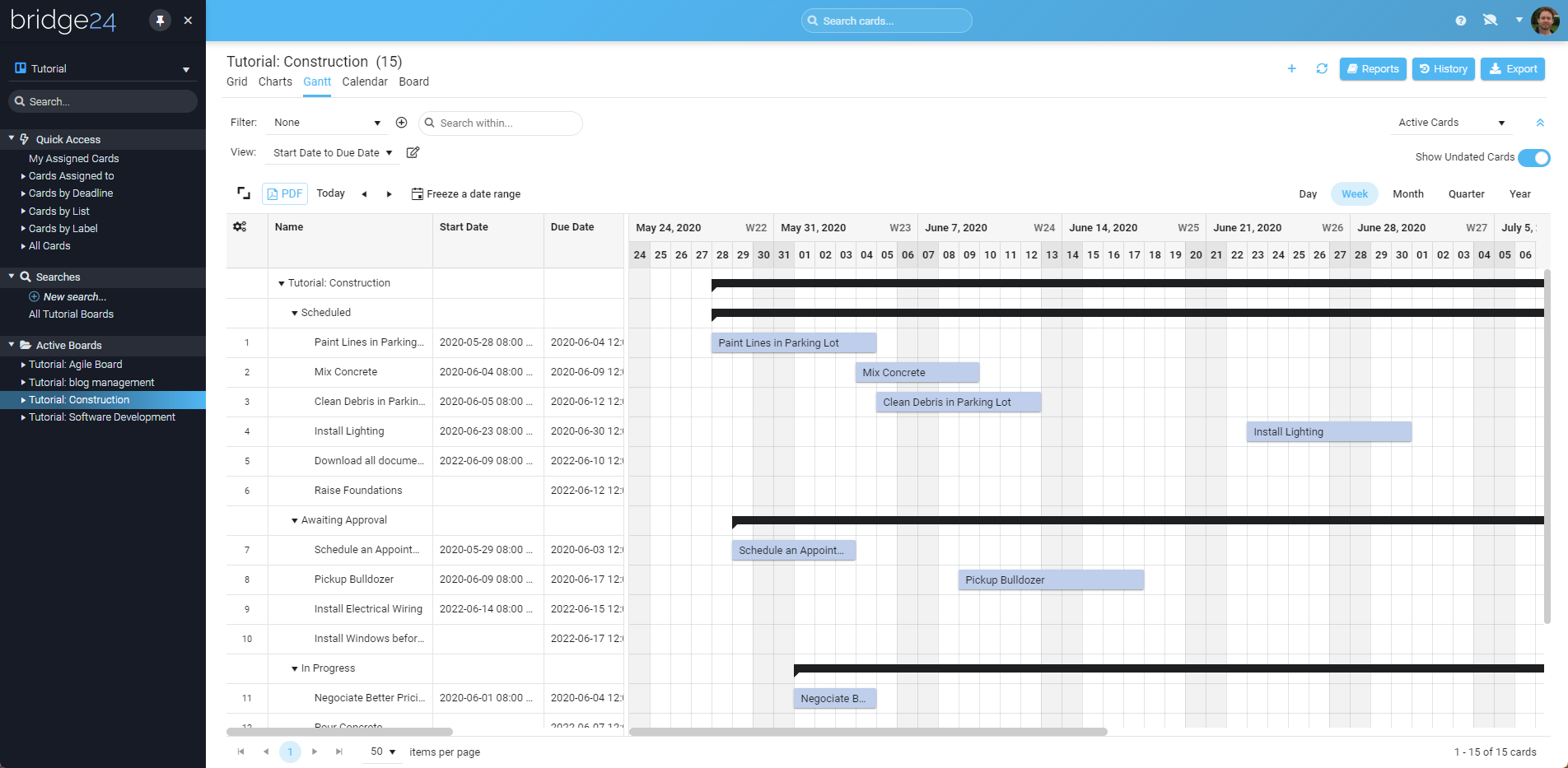Image resolution: width=1568 pixels, height=768 pixels.
Task: Disable the Show Undated Cards toggle
Action: point(1534,157)
